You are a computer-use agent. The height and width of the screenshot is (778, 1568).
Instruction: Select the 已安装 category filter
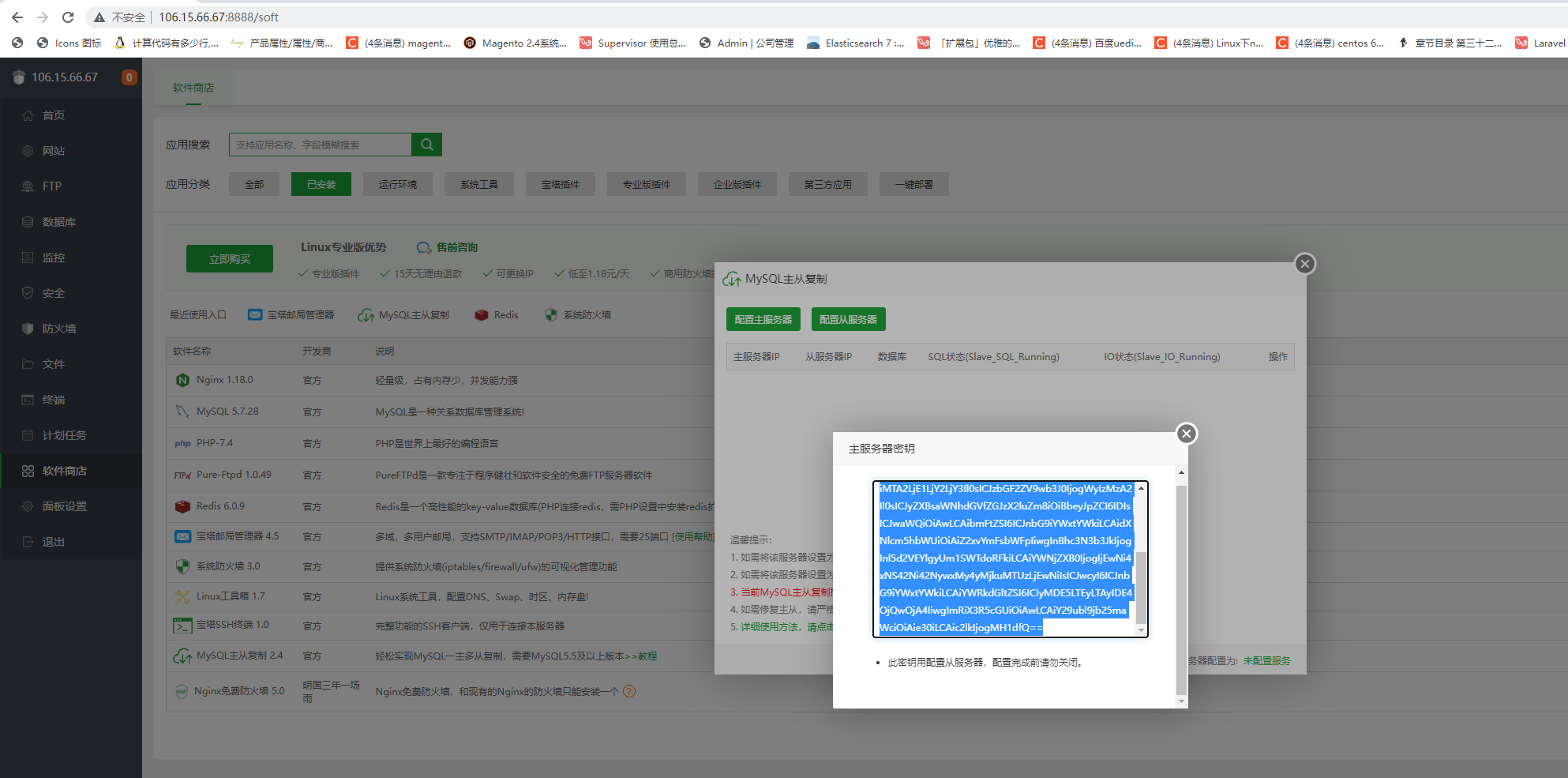coord(321,184)
